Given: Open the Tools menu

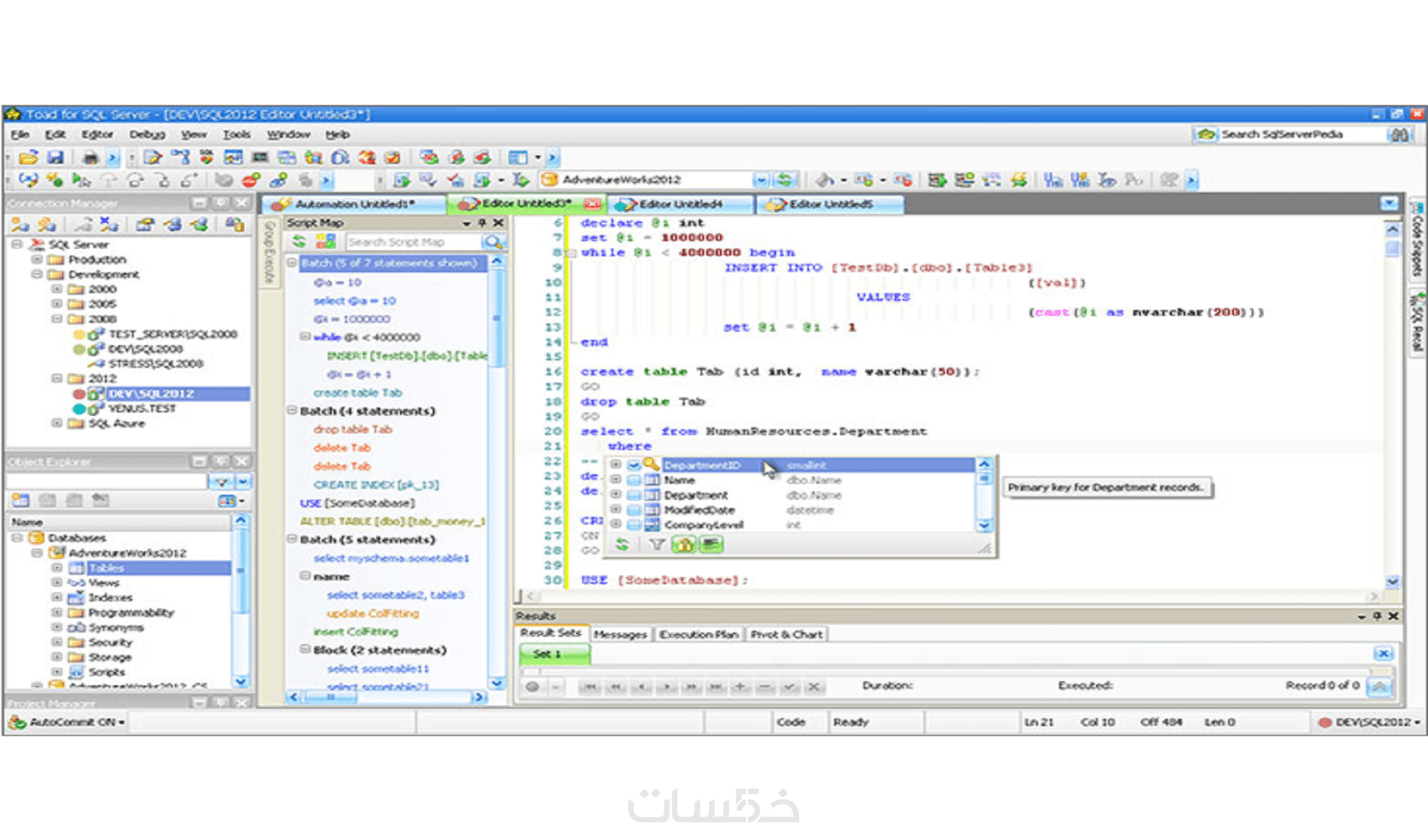Looking at the screenshot, I should tap(237, 134).
